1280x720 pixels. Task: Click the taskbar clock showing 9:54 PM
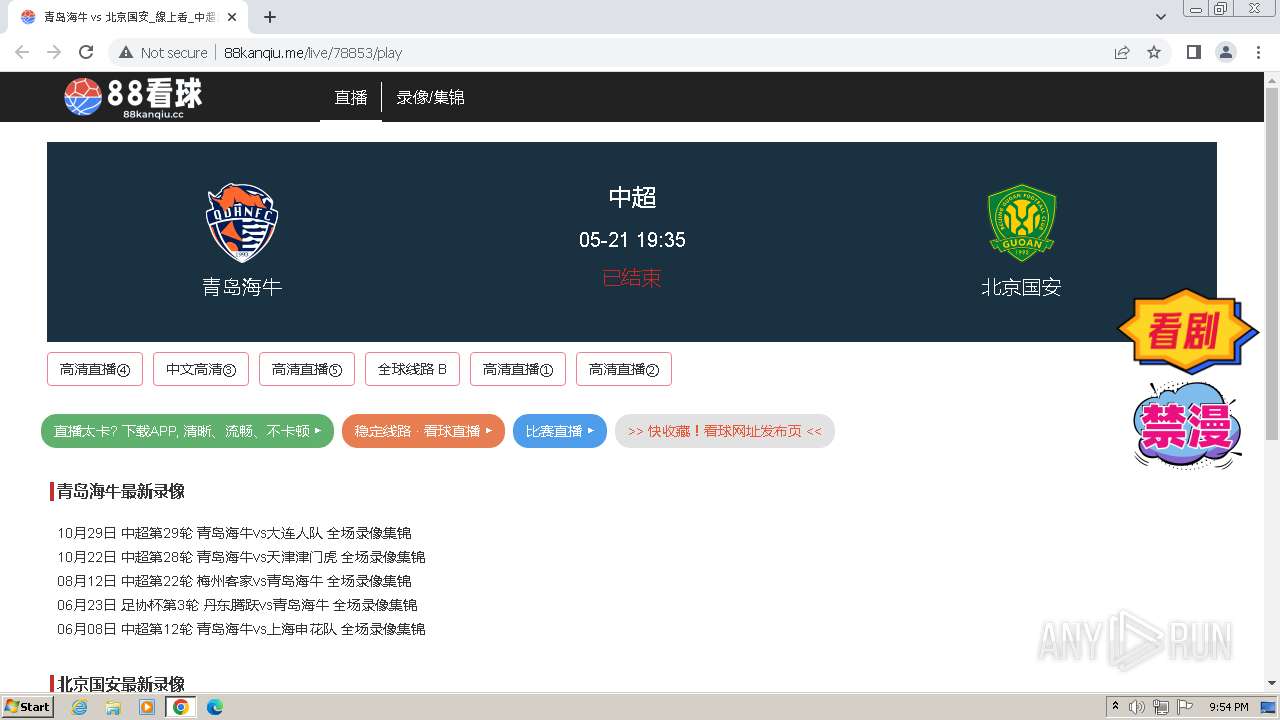pyautogui.click(x=1229, y=707)
